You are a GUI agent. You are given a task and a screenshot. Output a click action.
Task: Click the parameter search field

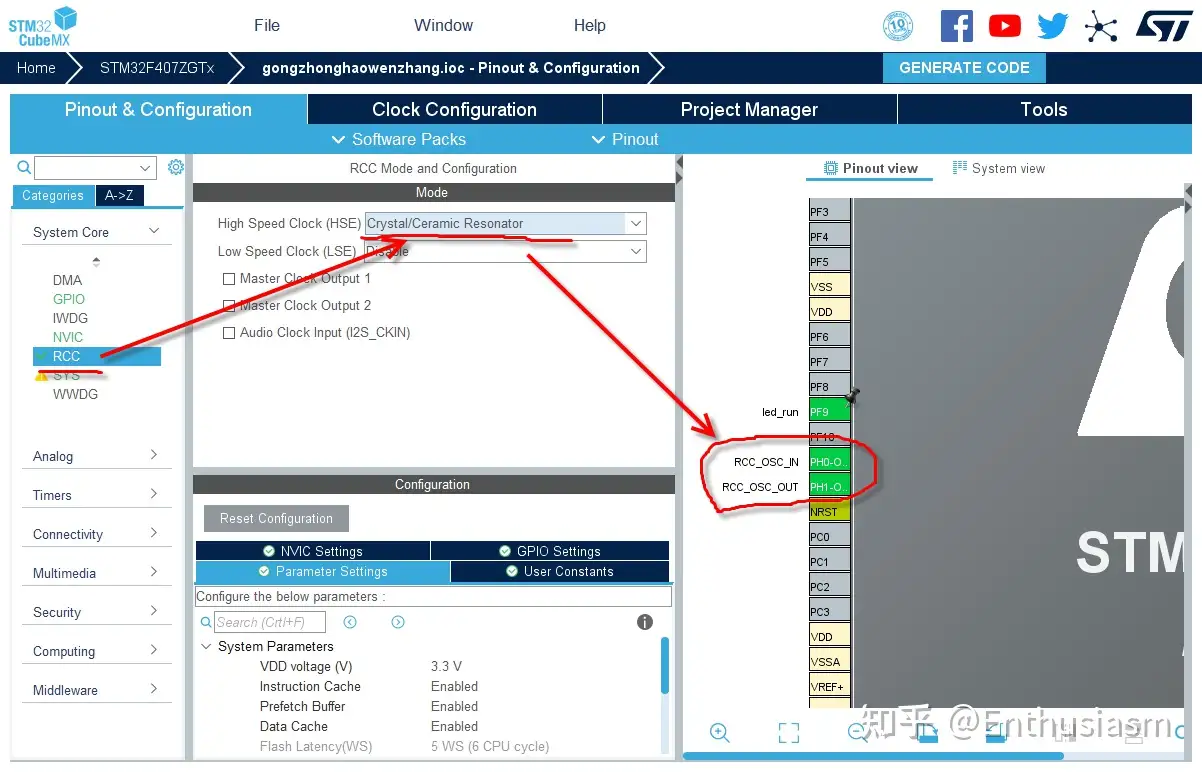pos(270,622)
